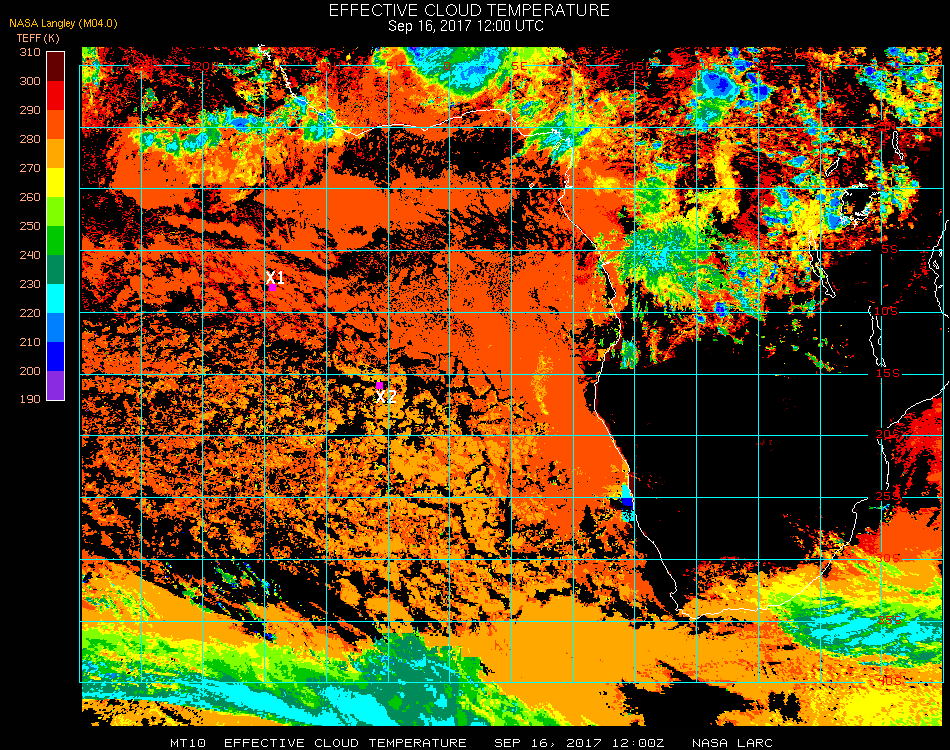Click the 'TEFF (K)' legend heading

[x=38, y=38]
